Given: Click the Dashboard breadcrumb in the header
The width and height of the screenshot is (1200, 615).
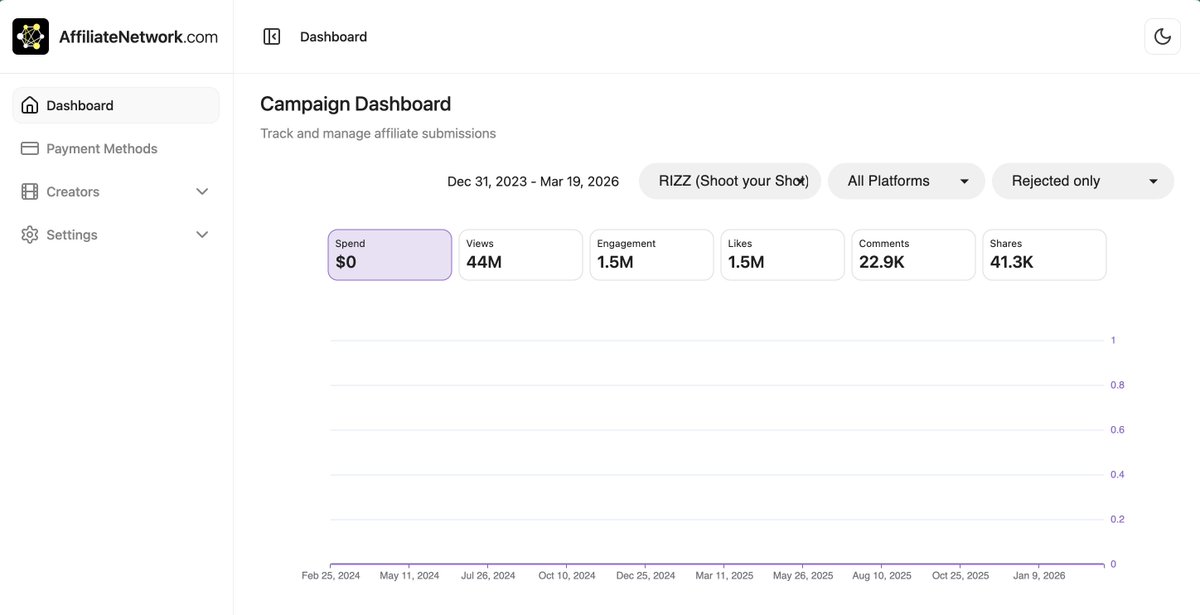Looking at the screenshot, I should (x=334, y=37).
